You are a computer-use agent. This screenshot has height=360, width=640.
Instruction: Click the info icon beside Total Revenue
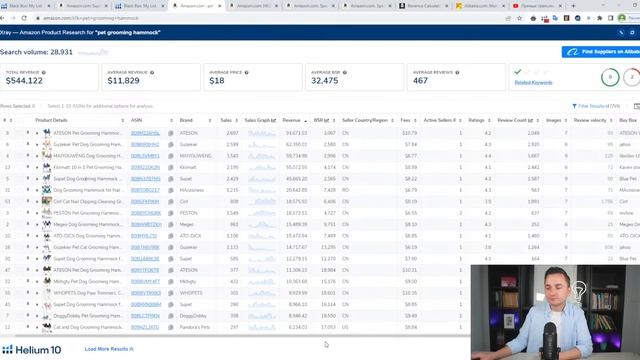(44, 72)
